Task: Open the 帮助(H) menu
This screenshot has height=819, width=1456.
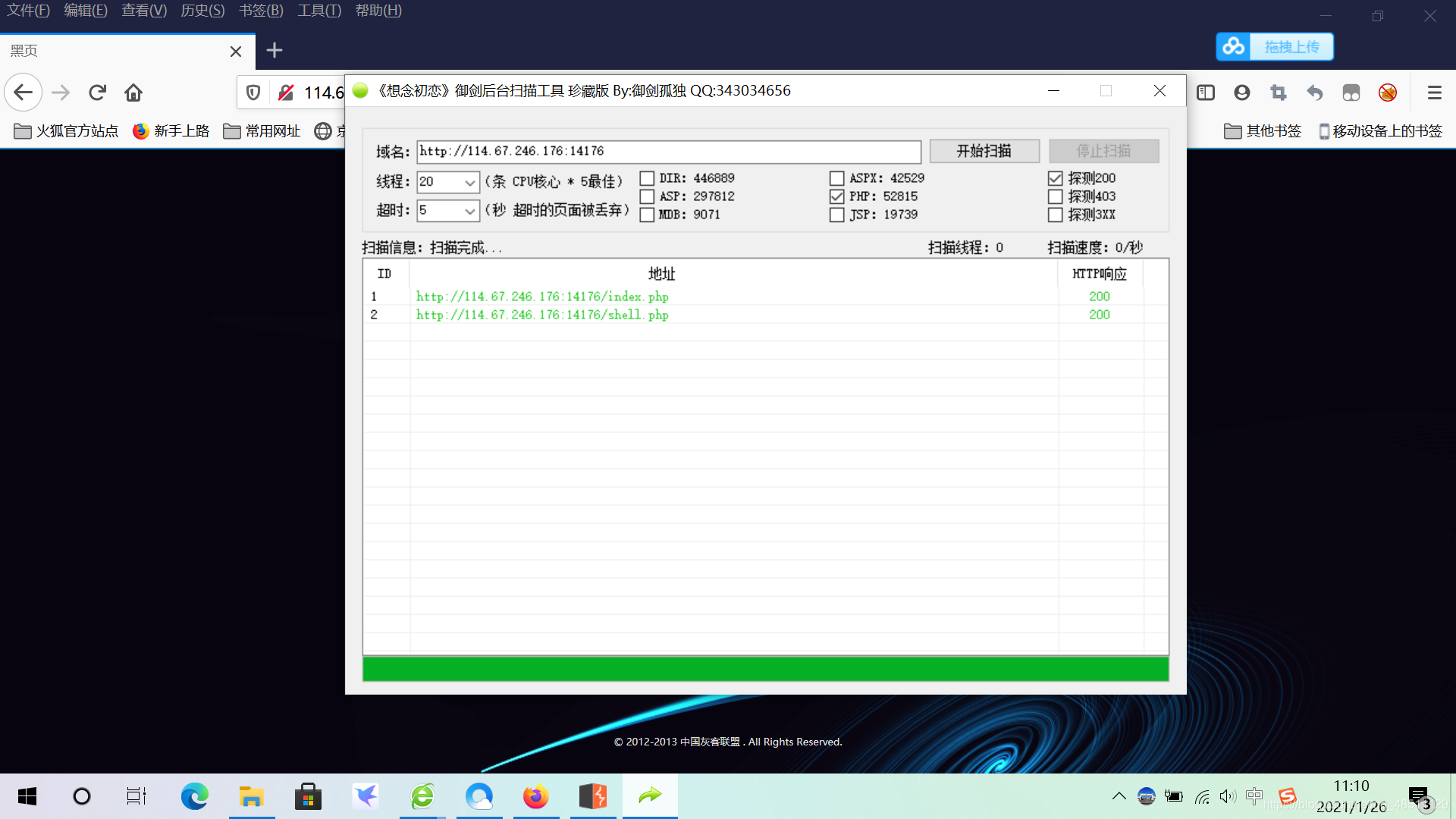Action: click(x=378, y=11)
